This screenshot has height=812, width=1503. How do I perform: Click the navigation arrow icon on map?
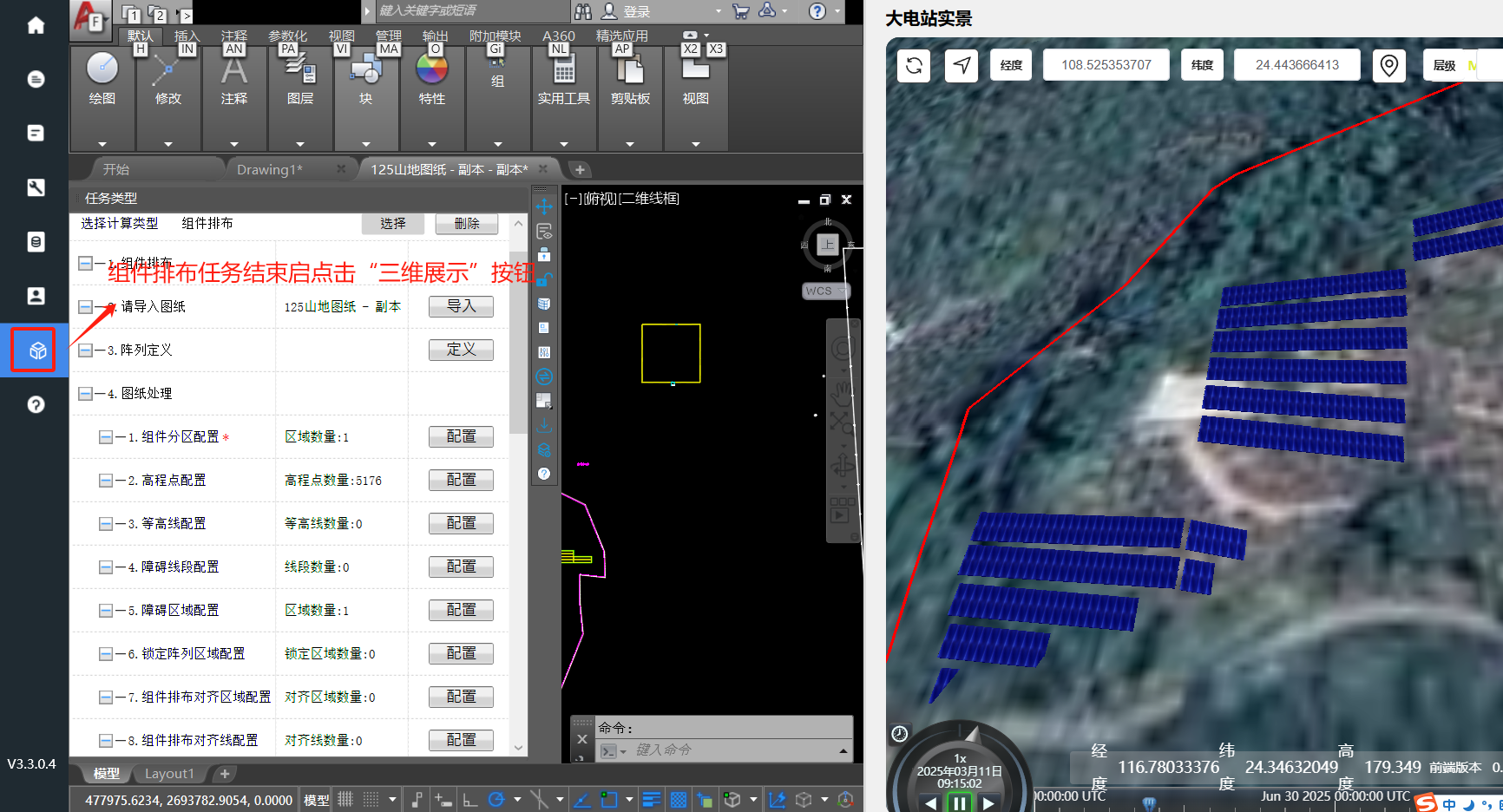(x=962, y=65)
